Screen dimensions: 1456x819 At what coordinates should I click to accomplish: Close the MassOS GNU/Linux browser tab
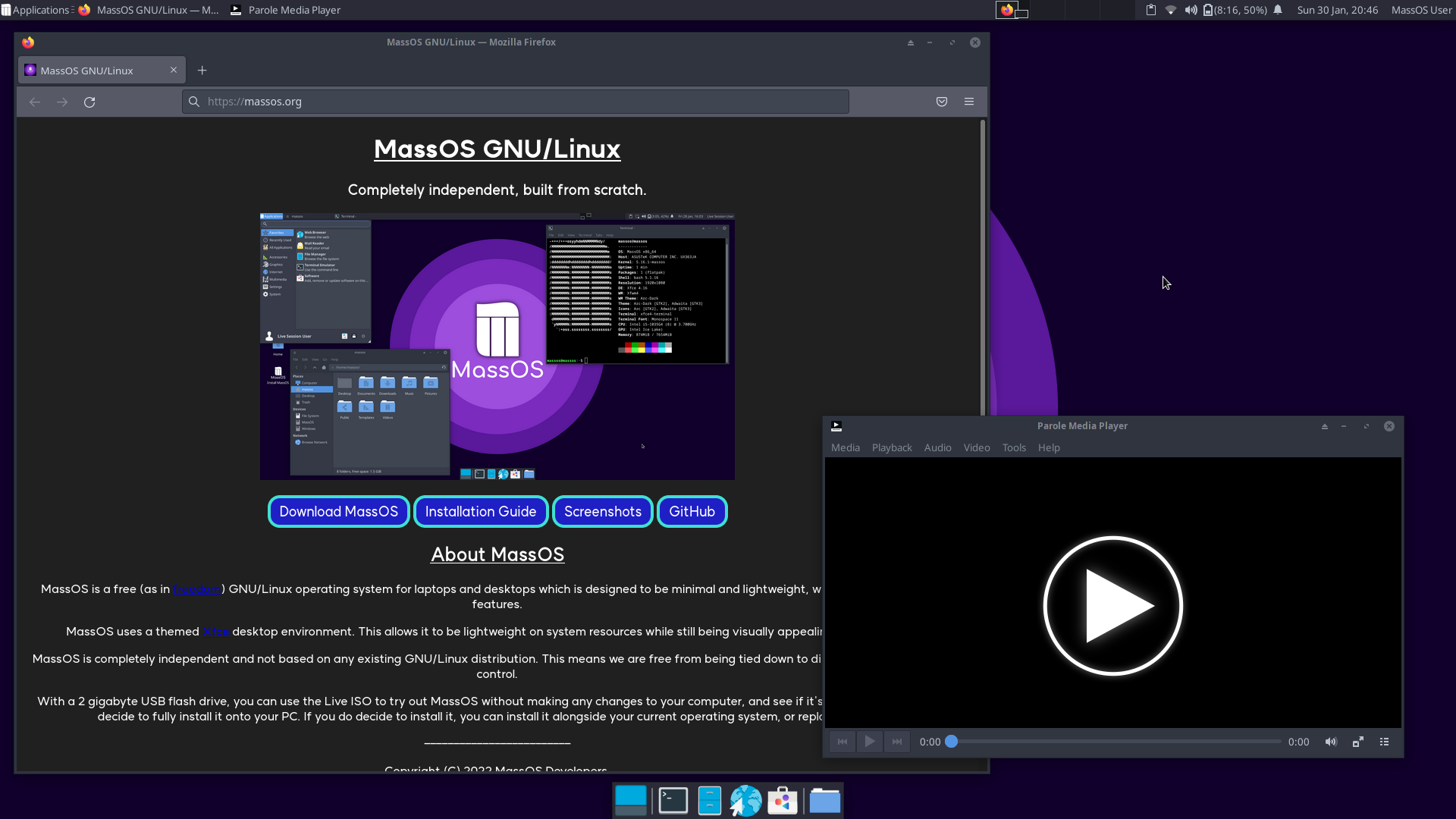click(x=174, y=70)
